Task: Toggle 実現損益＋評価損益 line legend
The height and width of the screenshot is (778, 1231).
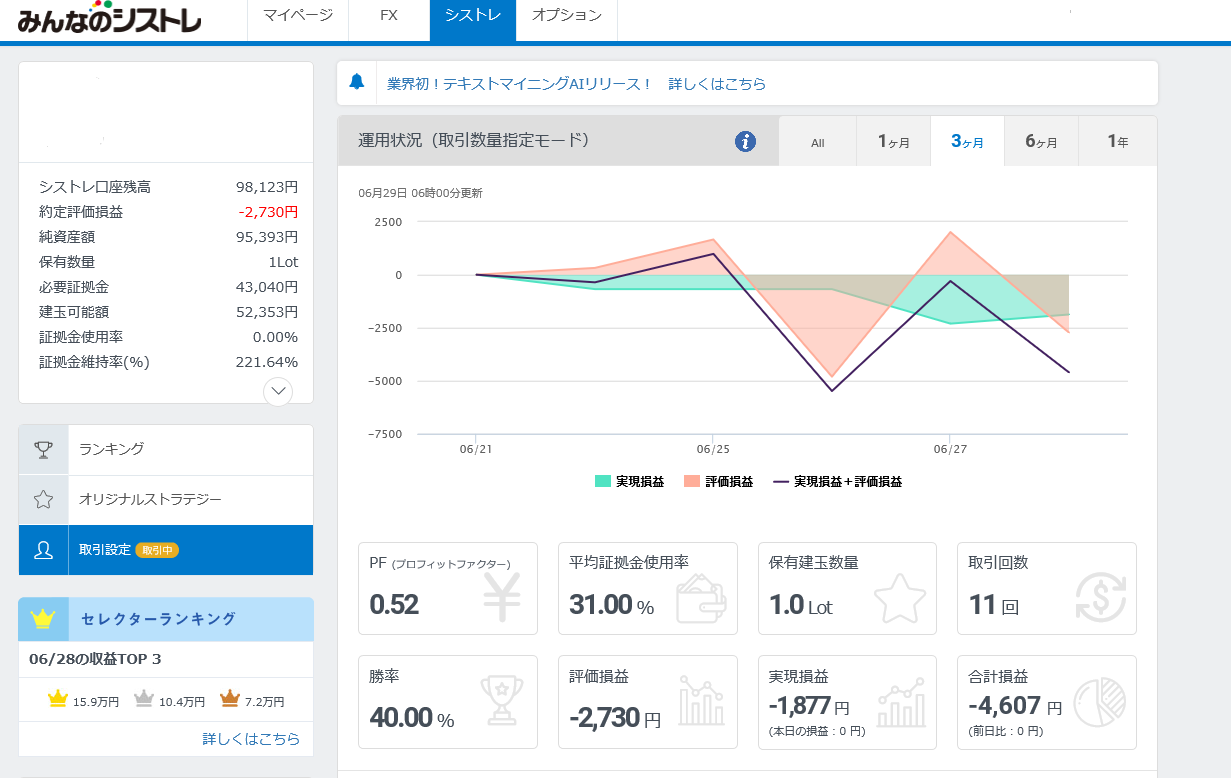Action: tap(838, 481)
